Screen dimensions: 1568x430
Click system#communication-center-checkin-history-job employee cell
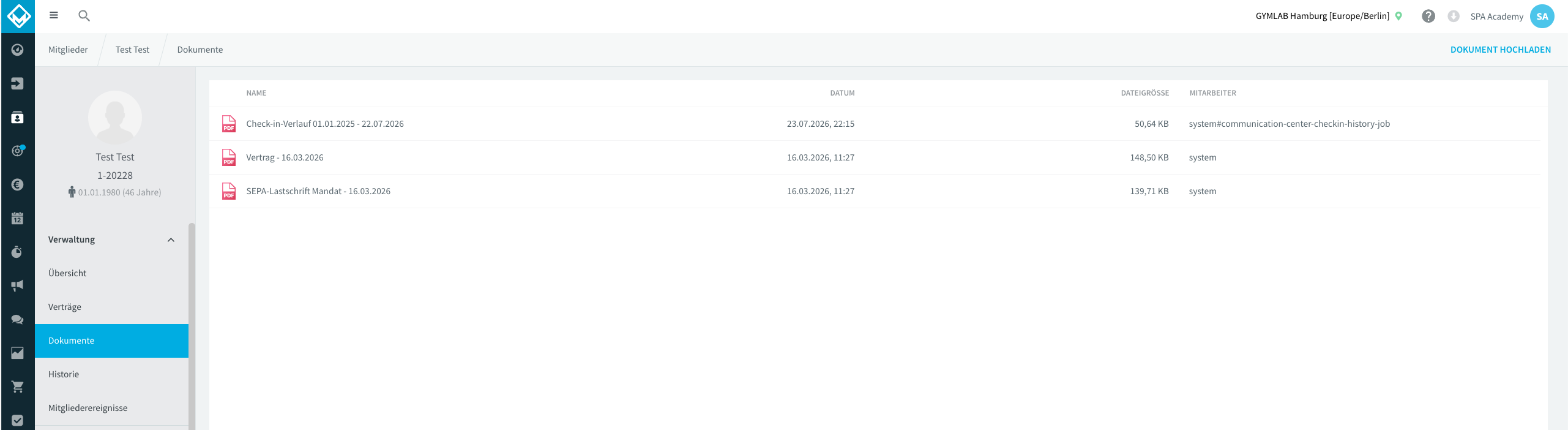pos(1289,124)
